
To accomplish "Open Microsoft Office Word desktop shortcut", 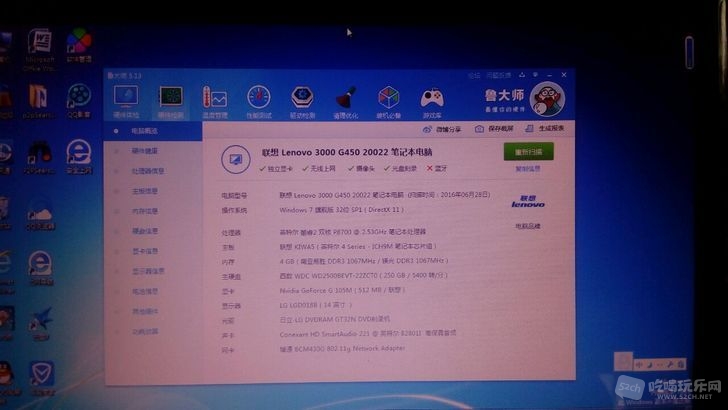I will [x=40, y=50].
